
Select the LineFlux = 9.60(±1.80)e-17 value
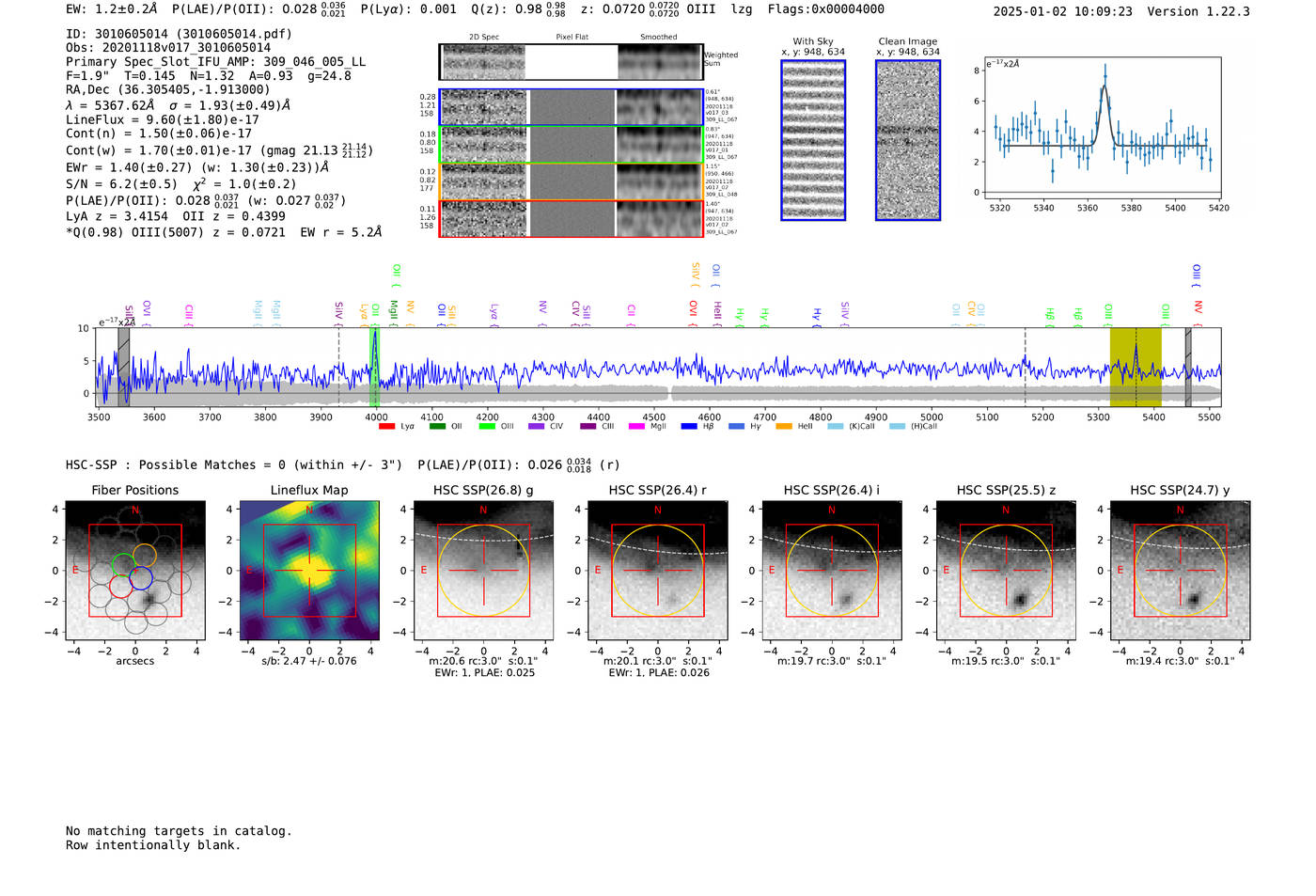[163, 120]
